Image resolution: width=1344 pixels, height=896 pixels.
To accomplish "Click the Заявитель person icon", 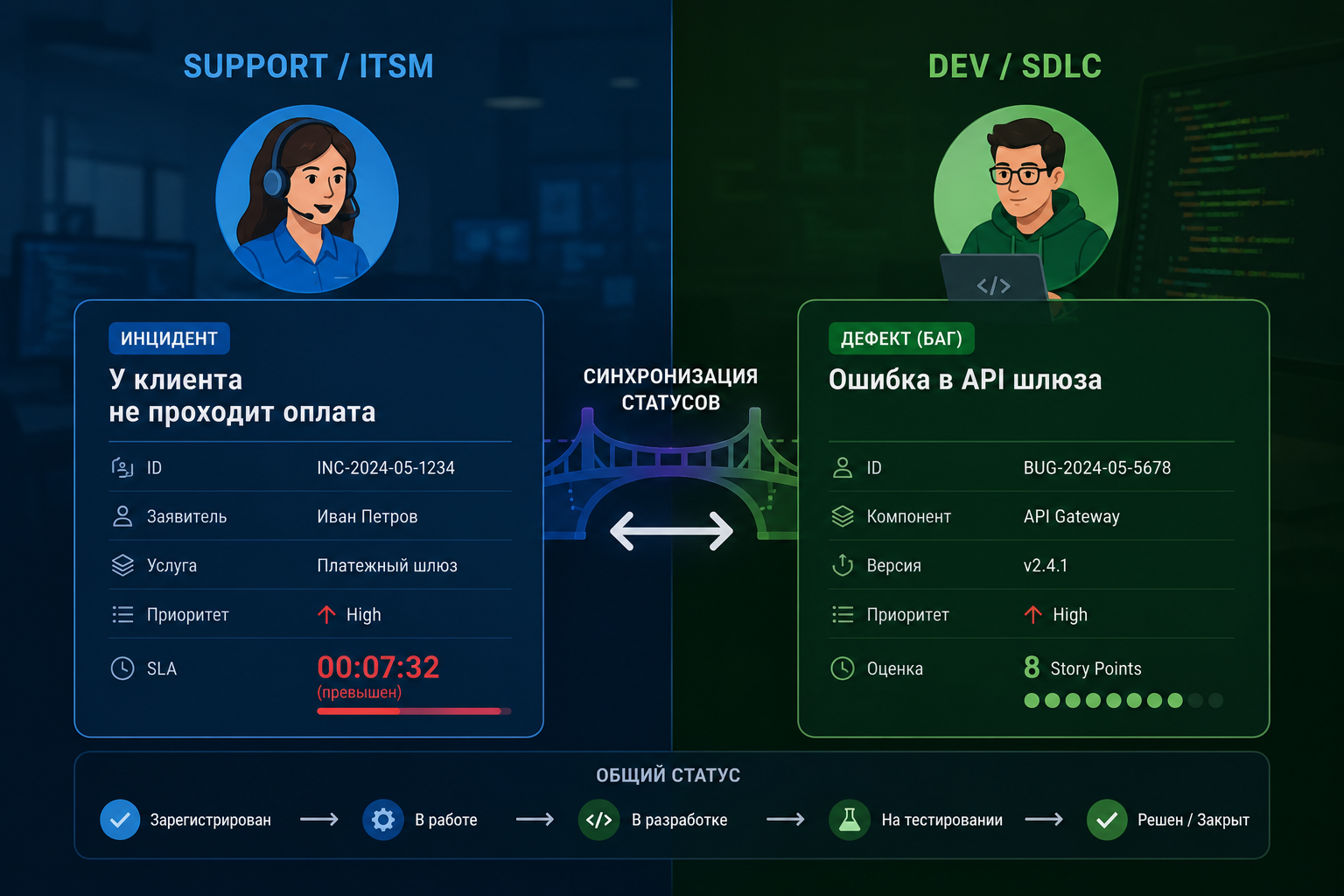I will point(122,516).
